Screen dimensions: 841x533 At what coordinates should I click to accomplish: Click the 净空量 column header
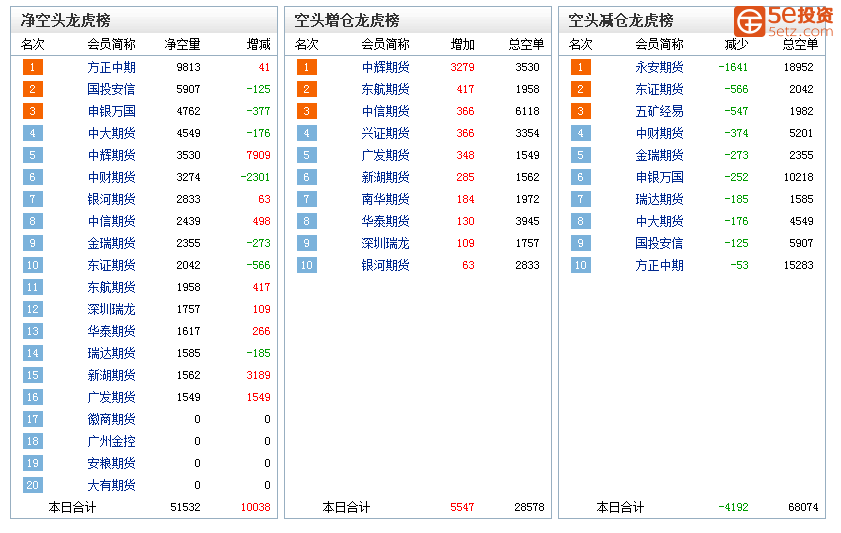182,45
